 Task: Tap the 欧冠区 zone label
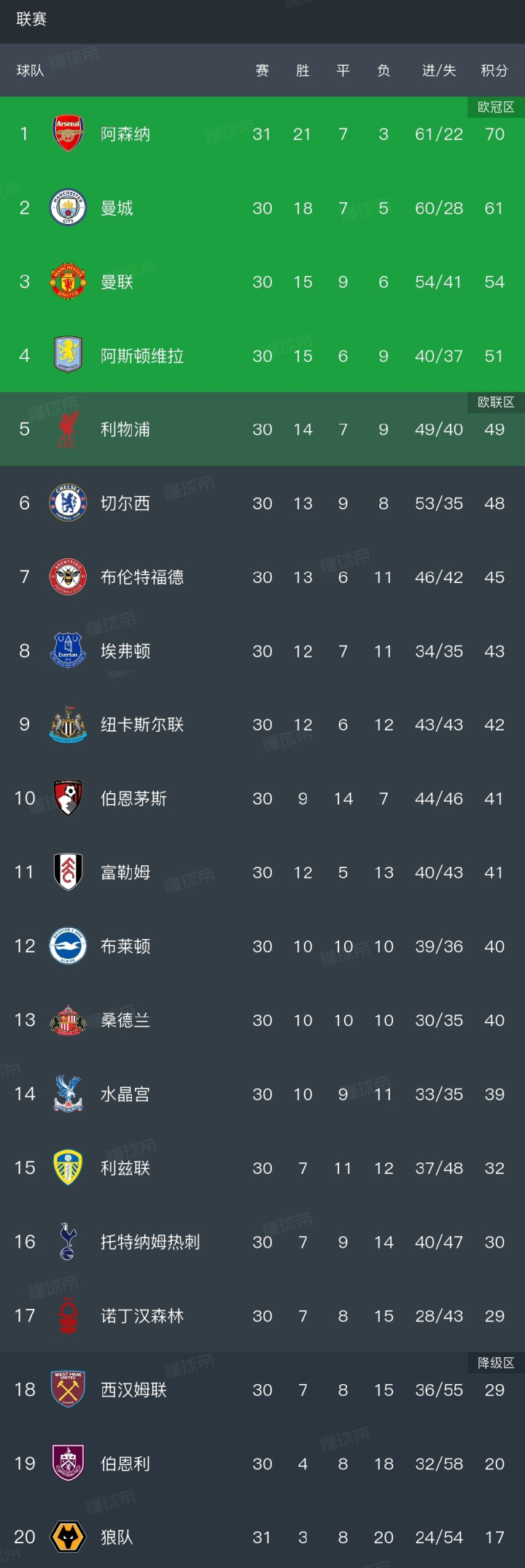pyautogui.click(x=496, y=107)
